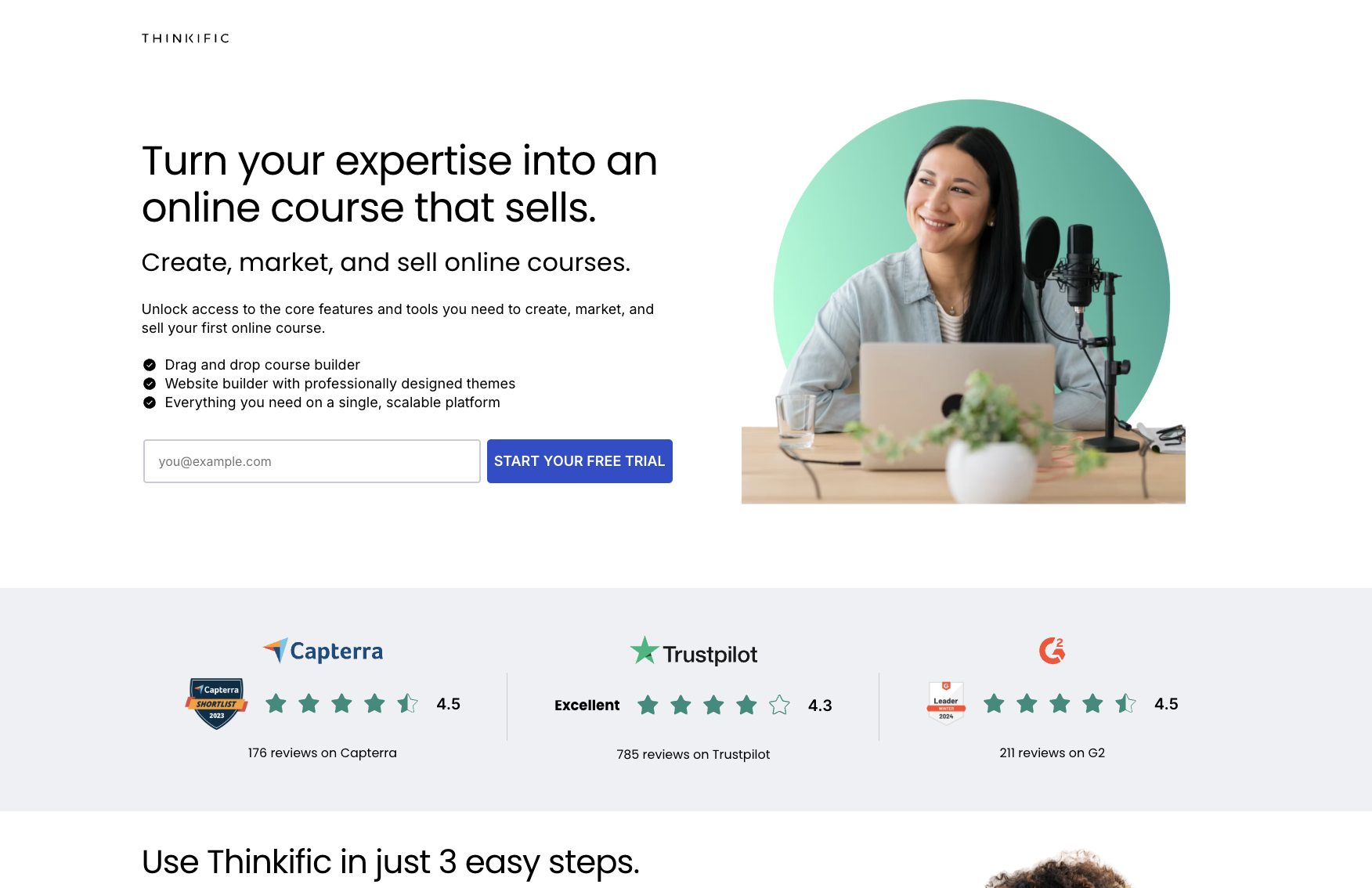Click 'Everything you need on a single, scalable platform'
Image resolution: width=1372 pixels, height=888 pixels.
pyautogui.click(x=332, y=402)
